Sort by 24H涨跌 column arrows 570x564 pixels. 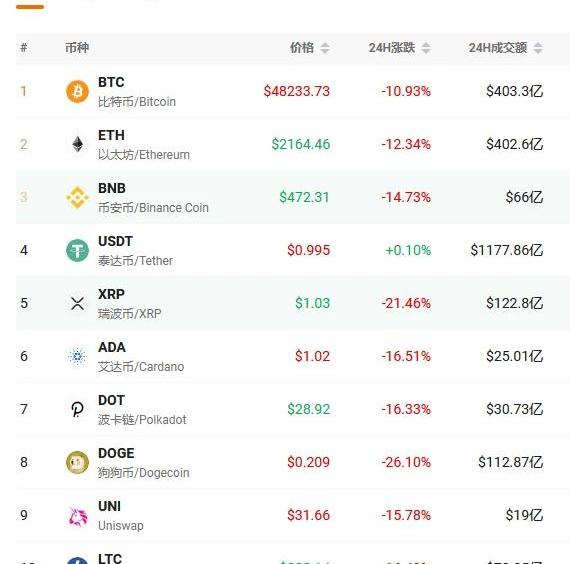(426, 48)
